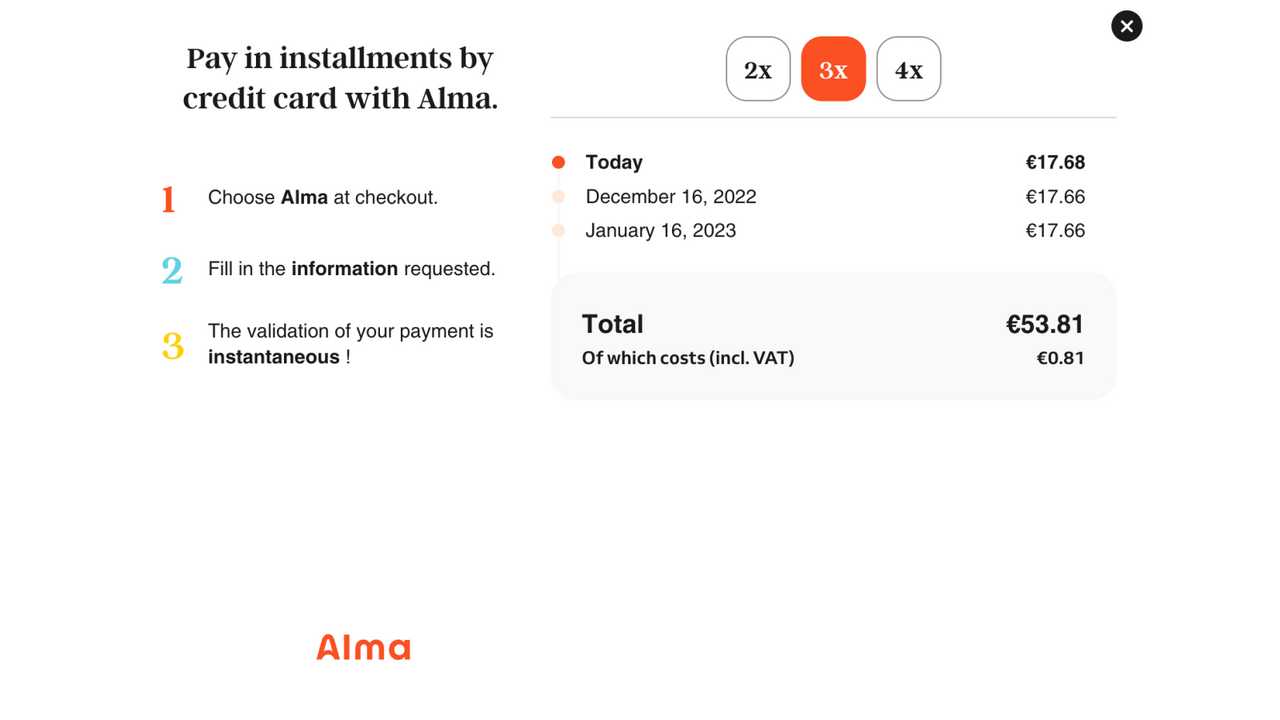1280x720 pixels.
Task: Select the 2x installment option
Action: (757, 68)
